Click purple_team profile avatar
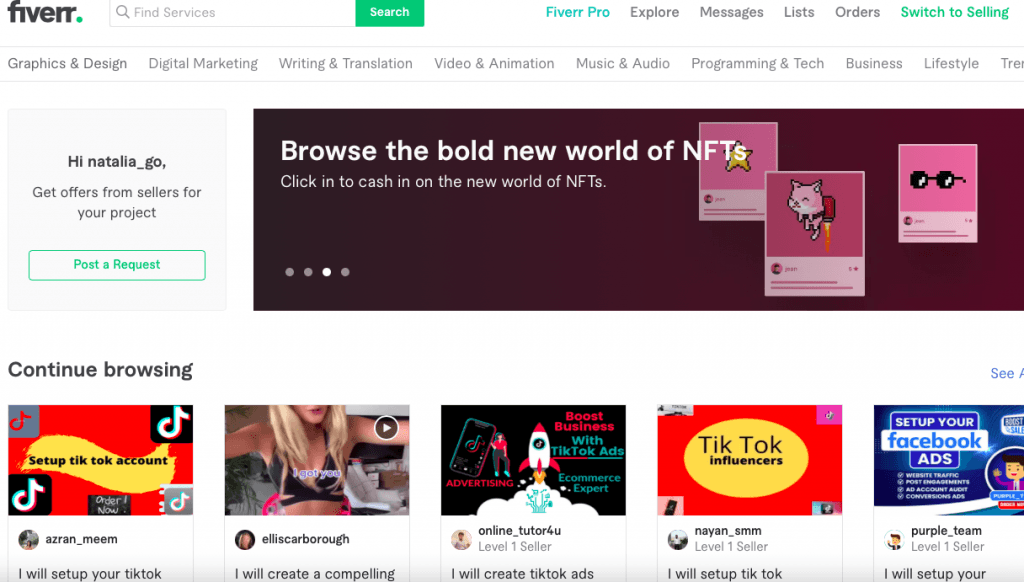Viewport: 1024px width, 582px height. click(894, 539)
